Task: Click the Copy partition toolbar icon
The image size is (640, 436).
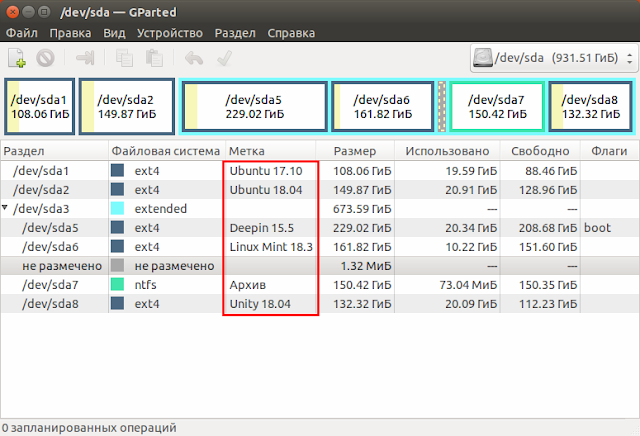Action: (124, 58)
